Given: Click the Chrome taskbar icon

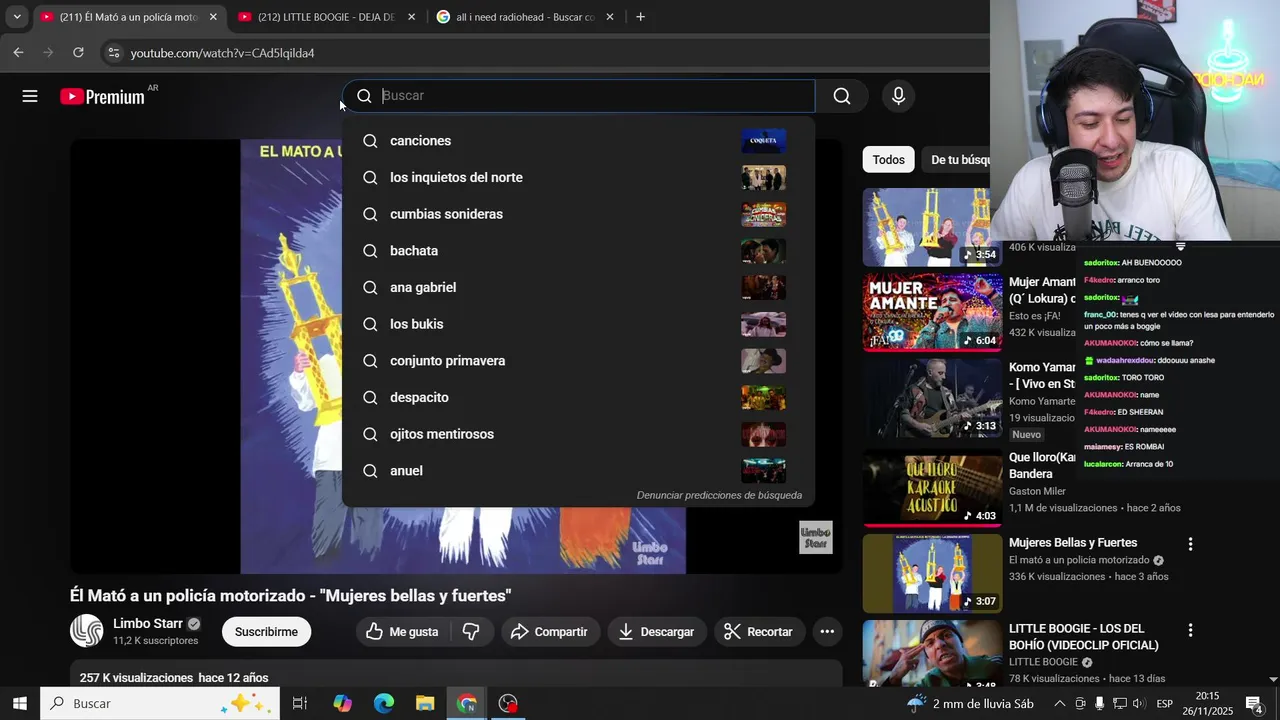Looking at the screenshot, I should [x=467, y=704].
